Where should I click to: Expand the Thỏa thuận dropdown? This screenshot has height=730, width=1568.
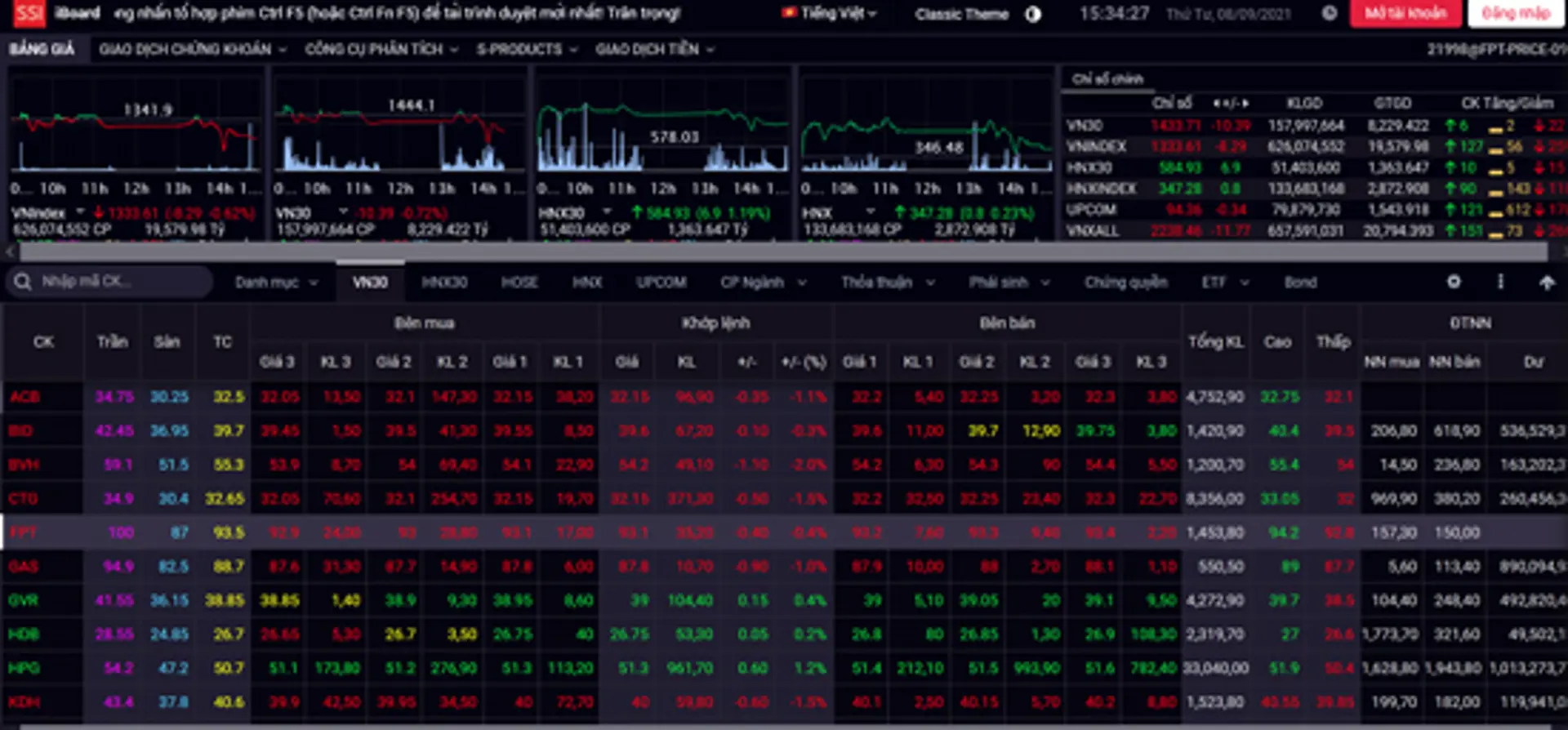[x=888, y=283]
